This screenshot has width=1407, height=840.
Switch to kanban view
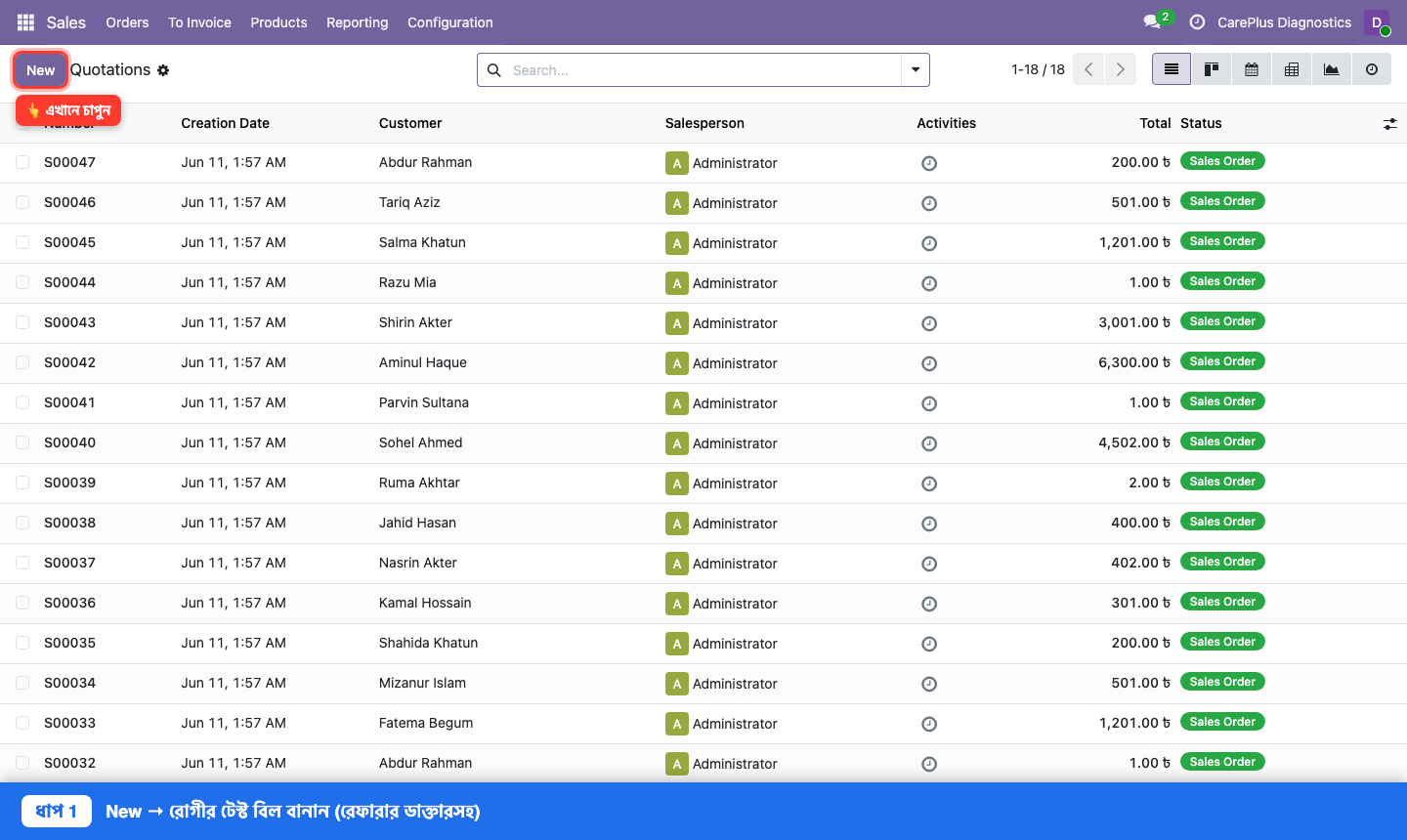click(1212, 69)
